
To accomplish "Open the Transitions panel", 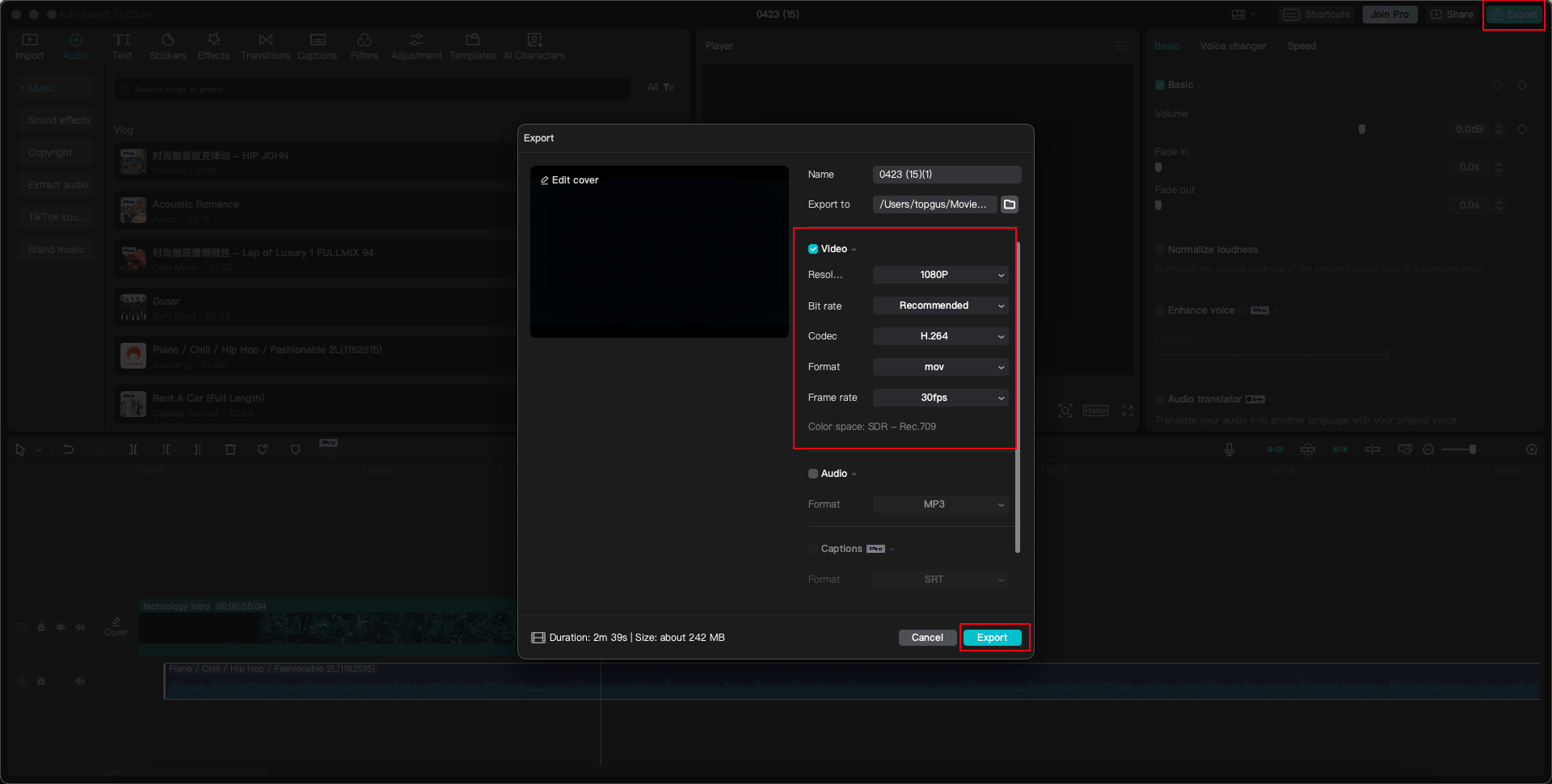I will (265, 45).
